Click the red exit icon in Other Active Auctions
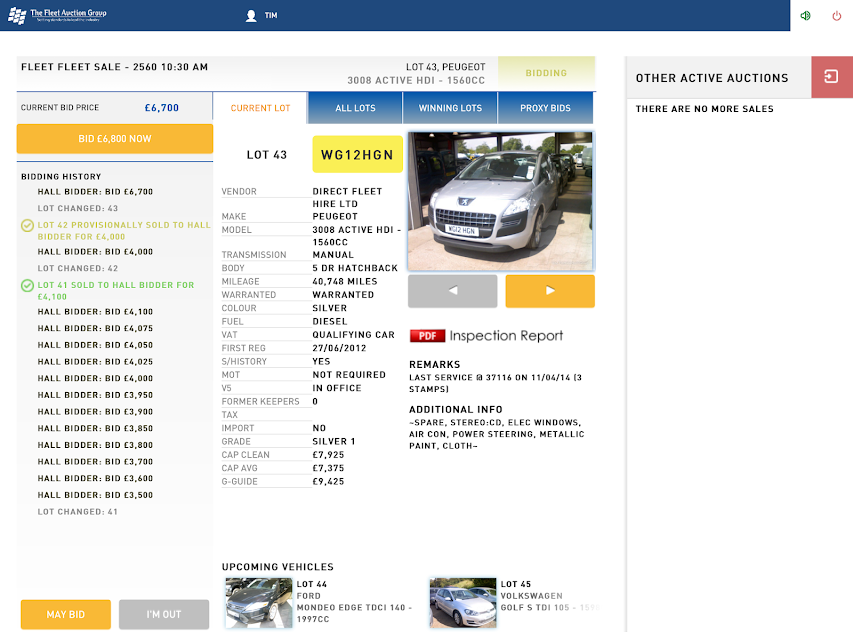Viewport: 853px width, 640px height. click(x=832, y=77)
